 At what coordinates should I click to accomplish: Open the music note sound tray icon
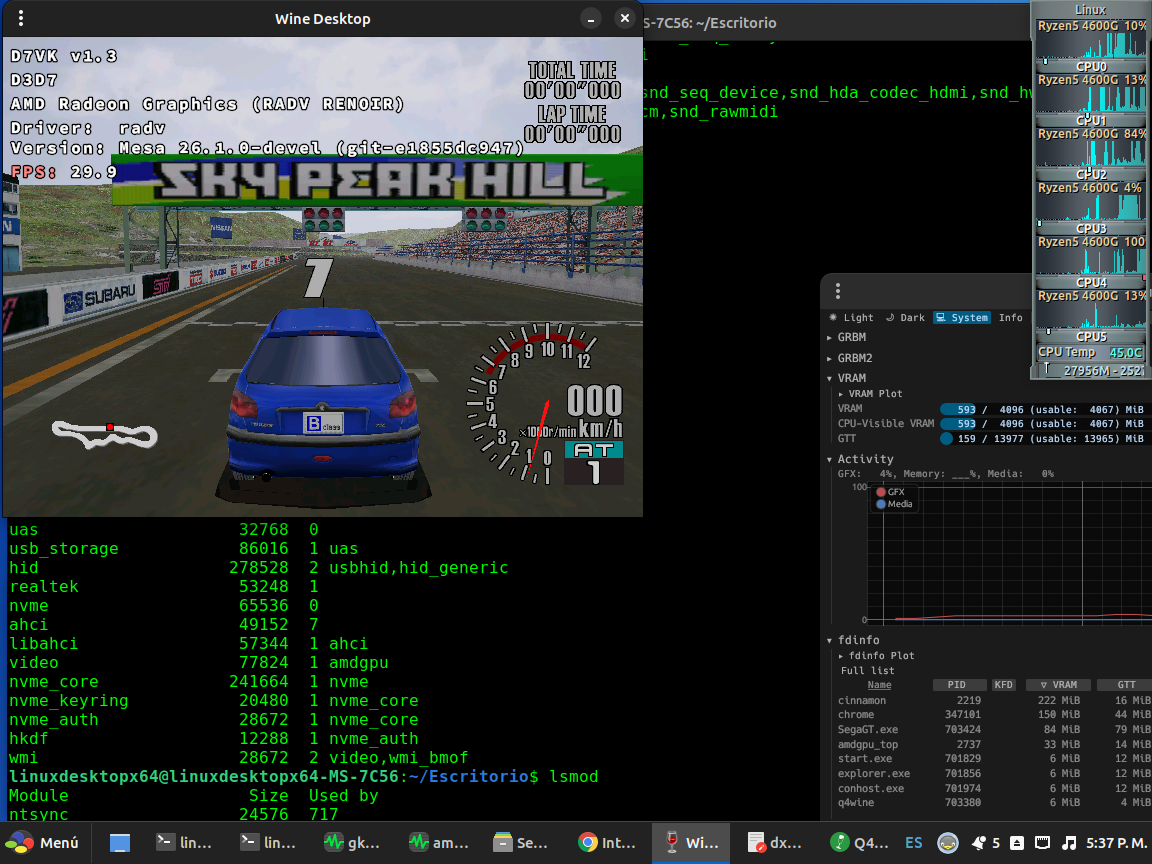click(x=1070, y=843)
